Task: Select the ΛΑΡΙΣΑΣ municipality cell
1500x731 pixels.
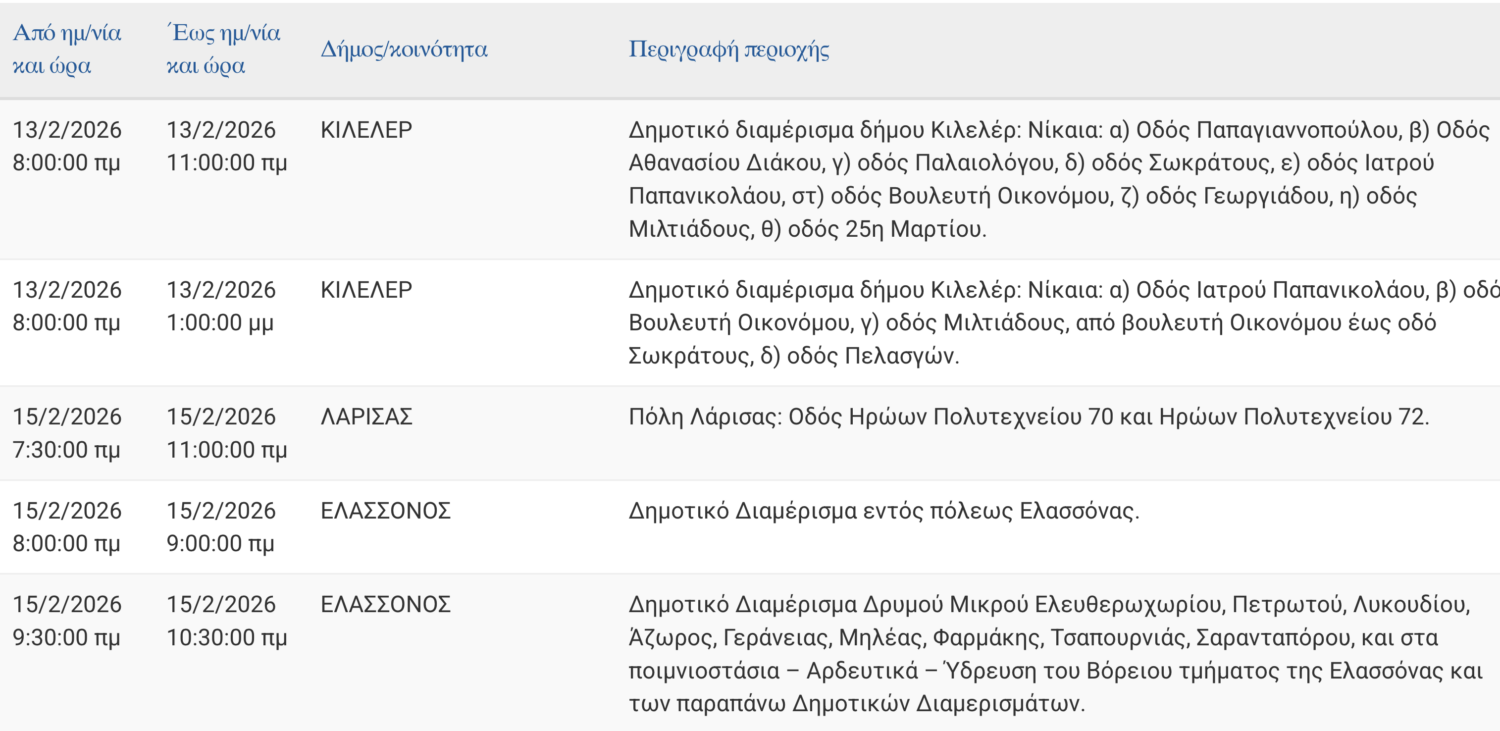Action: point(367,417)
